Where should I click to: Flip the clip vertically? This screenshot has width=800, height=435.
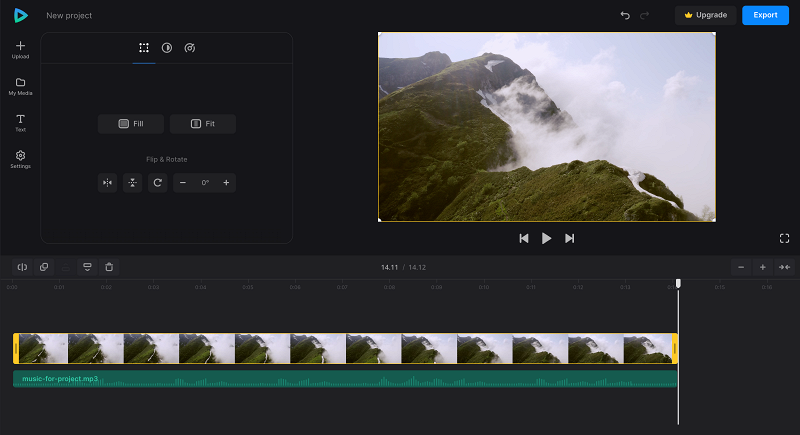[133, 183]
